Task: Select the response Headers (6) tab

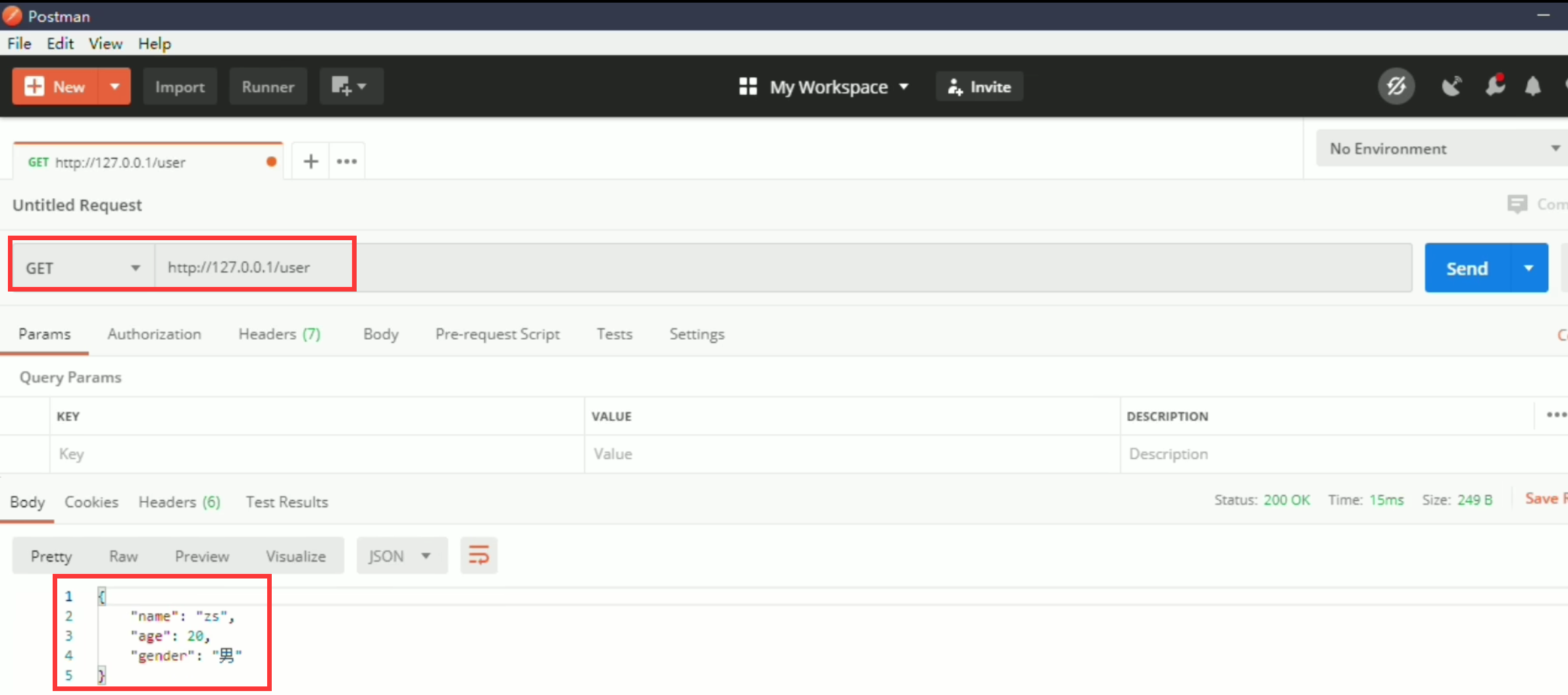Action: click(179, 502)
